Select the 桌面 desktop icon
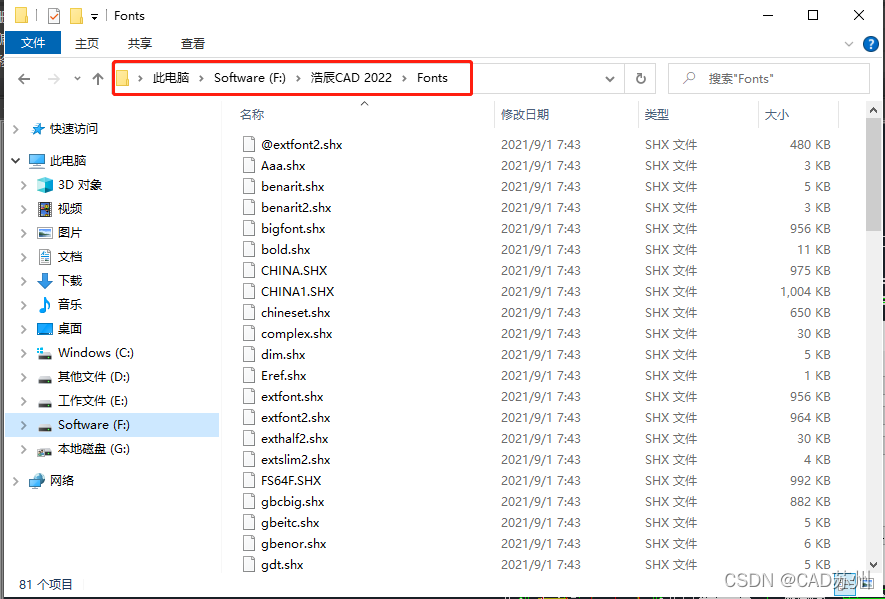 coord(45,329)
